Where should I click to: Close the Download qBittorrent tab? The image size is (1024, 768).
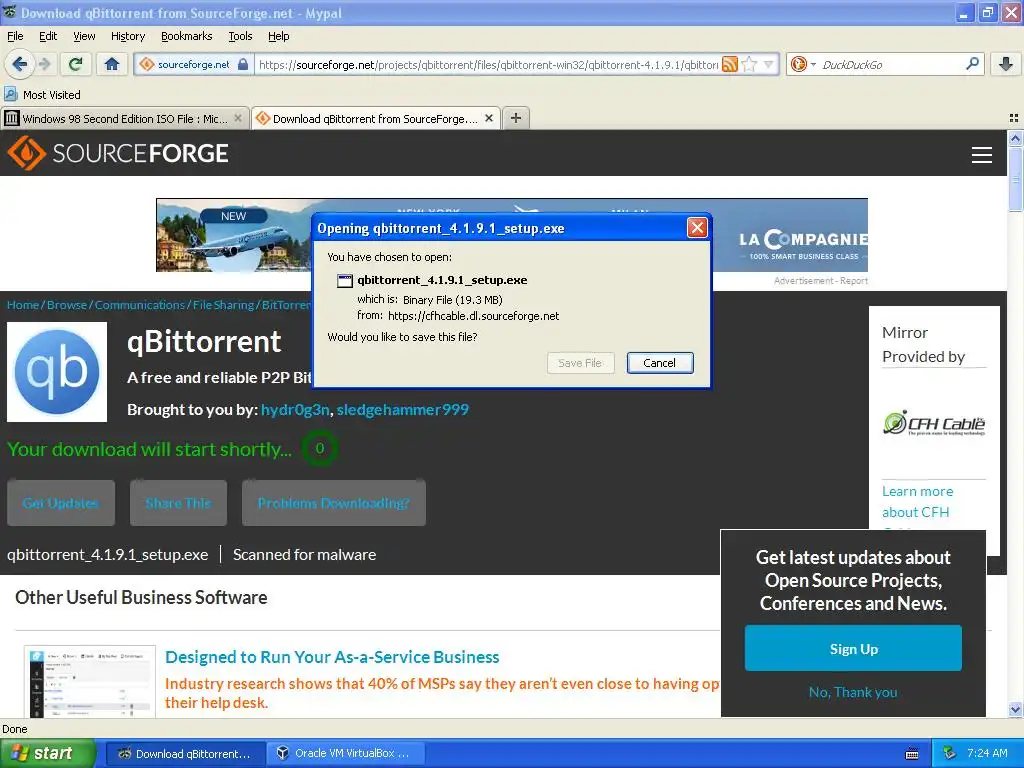tap(488, 118)
